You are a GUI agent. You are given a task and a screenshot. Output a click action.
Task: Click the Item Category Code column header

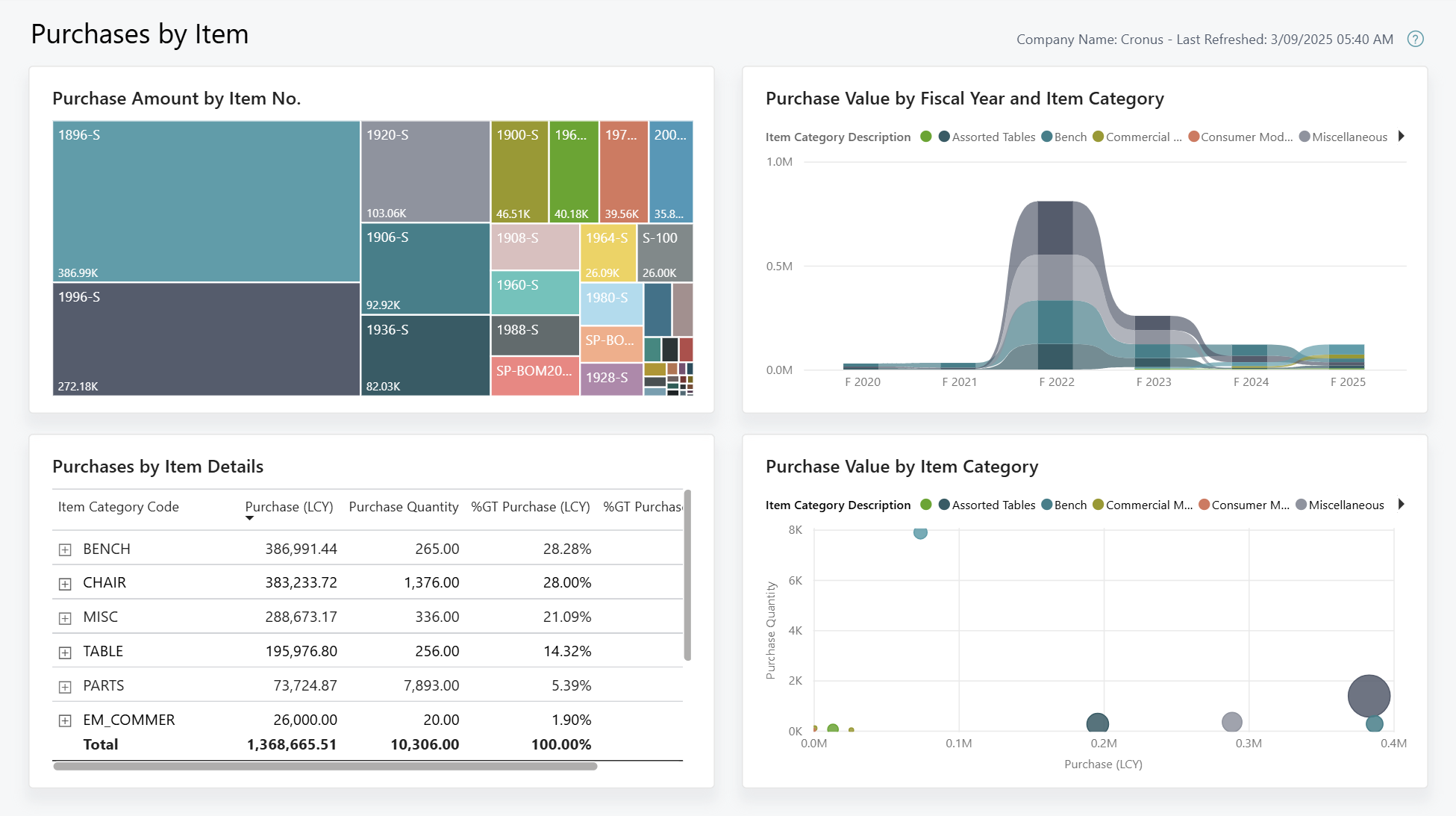click(x=118, y=507)
